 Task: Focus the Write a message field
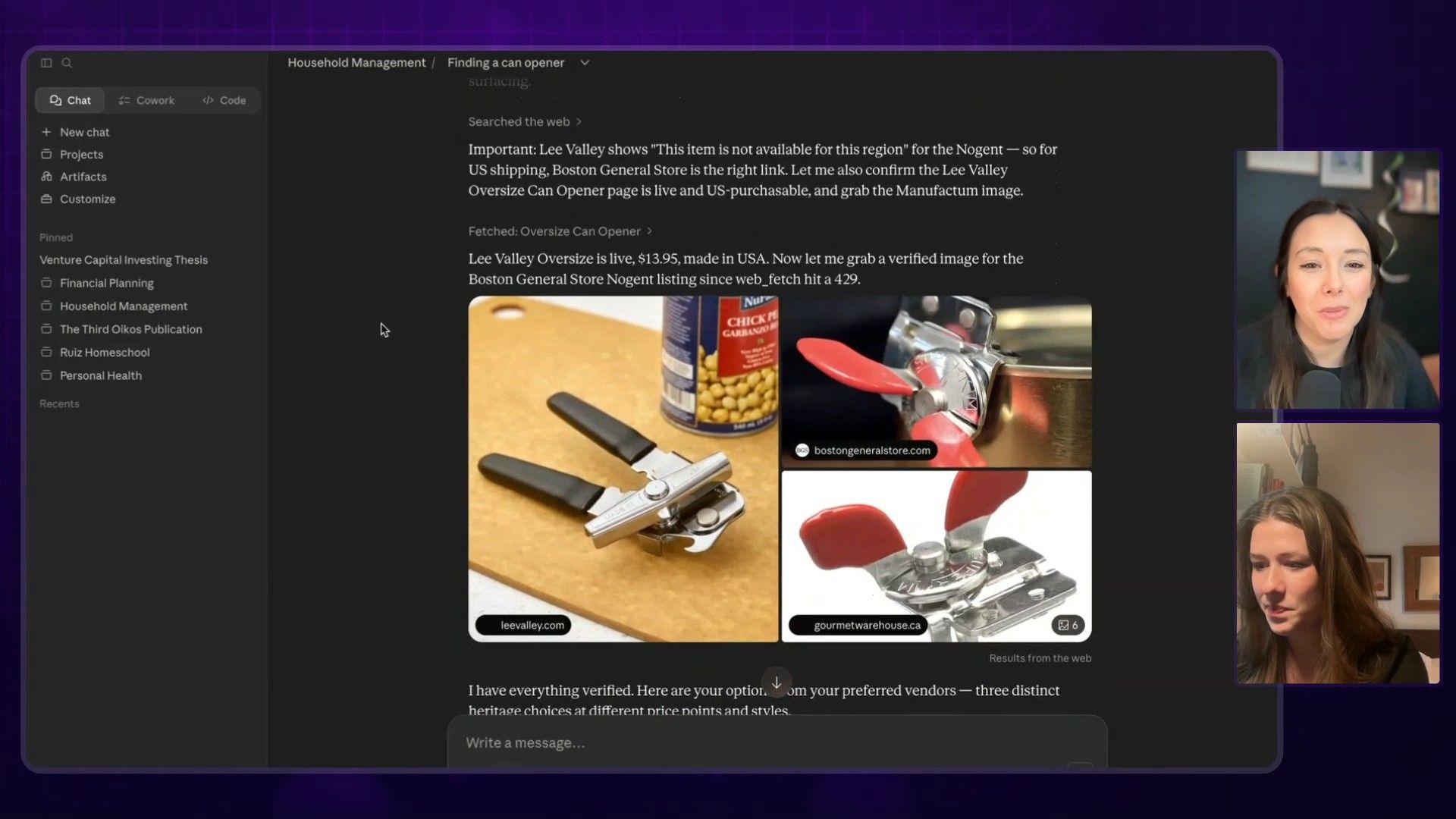pos(777,743)
